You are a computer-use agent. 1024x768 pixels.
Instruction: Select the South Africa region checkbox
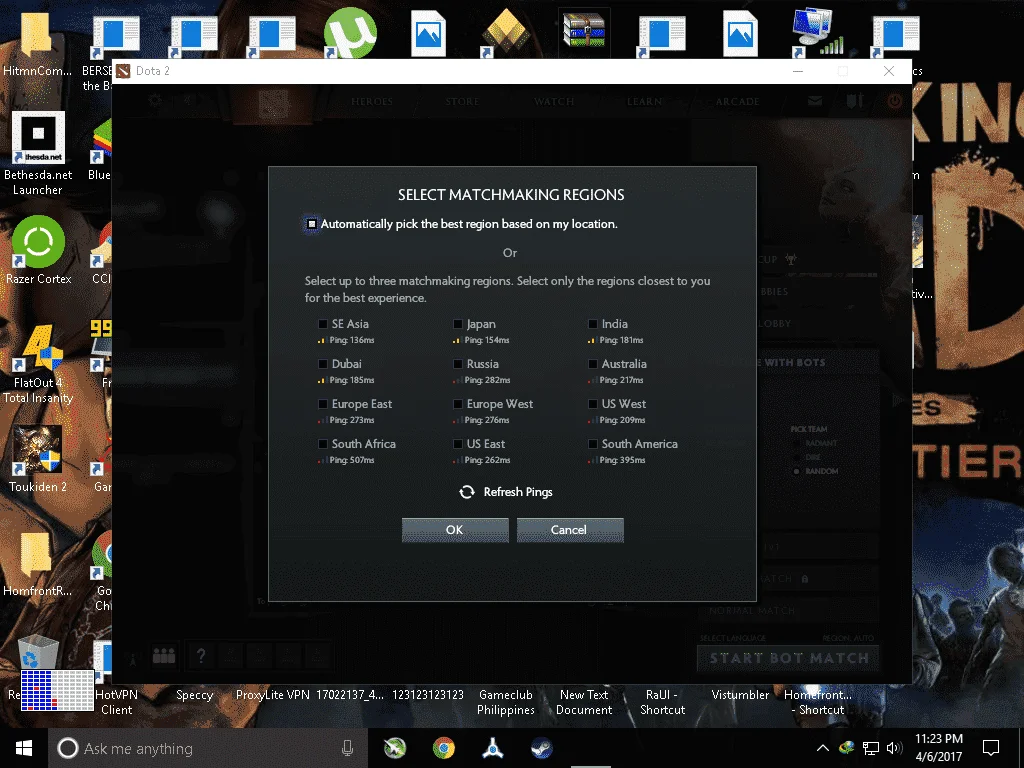point(323,444)
